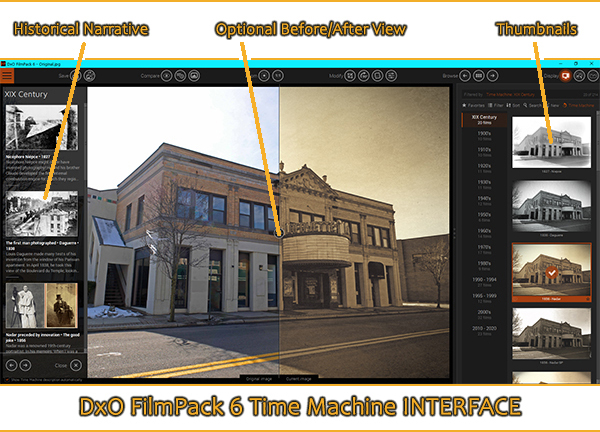The width and height of the screenshot is (600, 432).
Task: Apply the 1827 Niépce preset thumbnail
Action: (551, 142)
